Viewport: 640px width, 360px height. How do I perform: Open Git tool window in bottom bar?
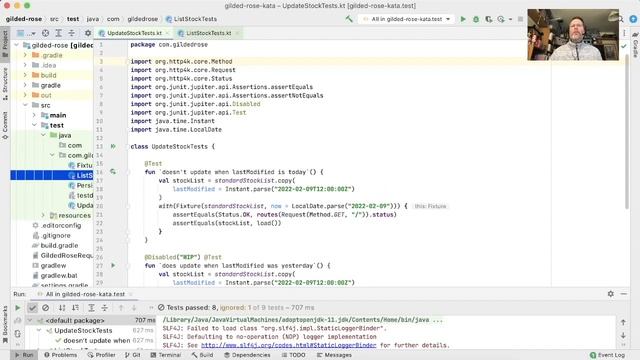(133, 355)
